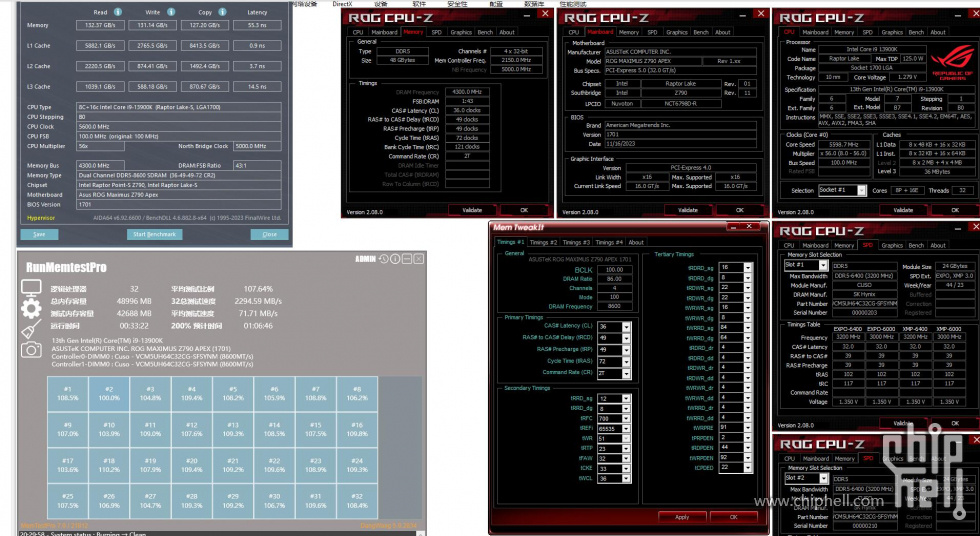Open Socket #1 selection dropdown in CPU-Z

pyautogui.click(x=861, y=191)
